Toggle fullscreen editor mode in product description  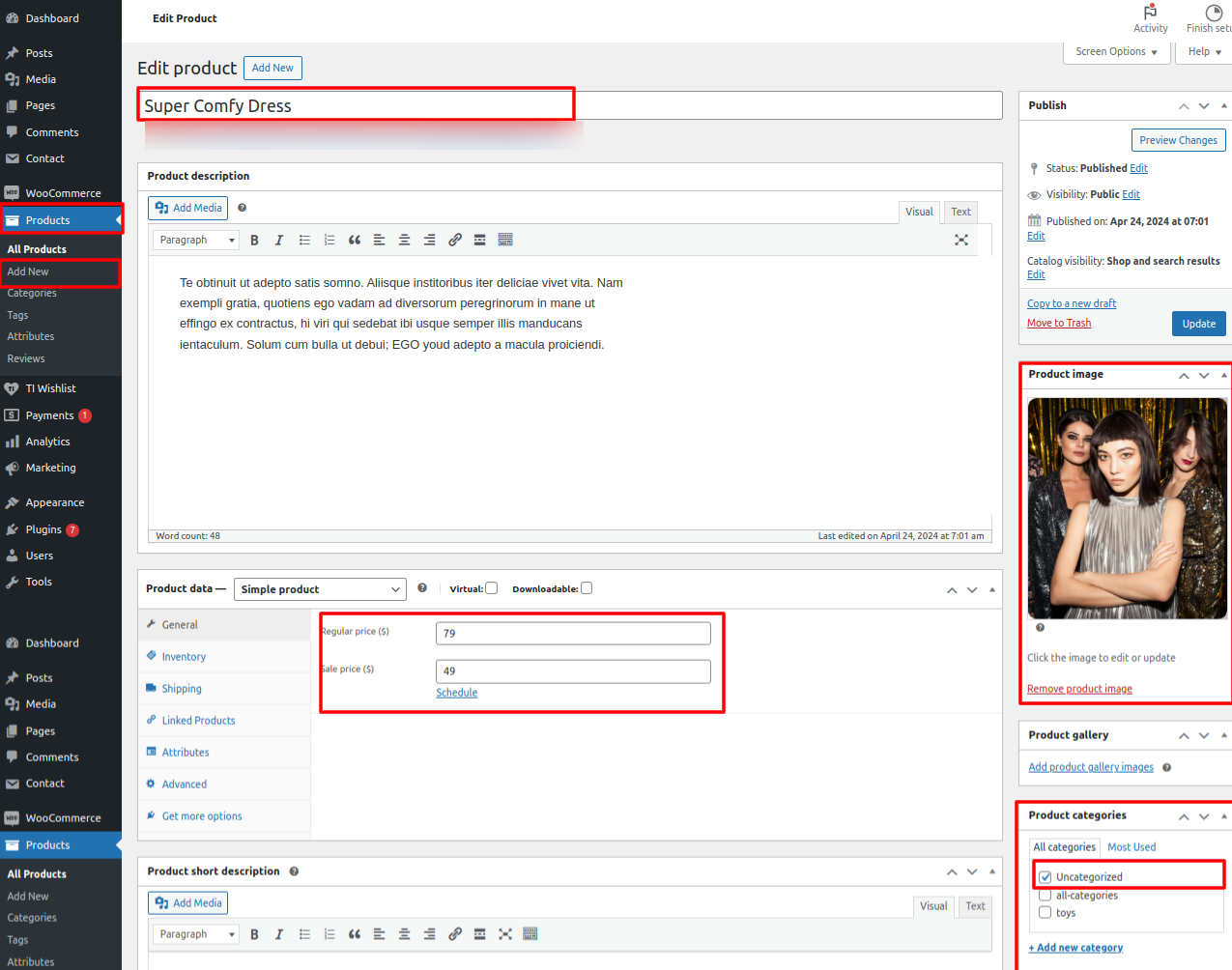960,241
